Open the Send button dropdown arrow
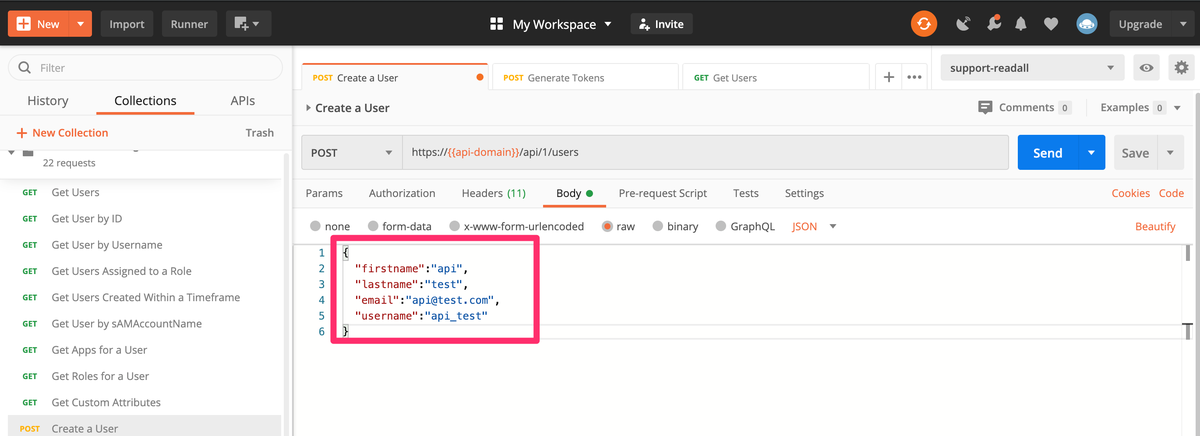The image size is (1200, 436). 1091,153
